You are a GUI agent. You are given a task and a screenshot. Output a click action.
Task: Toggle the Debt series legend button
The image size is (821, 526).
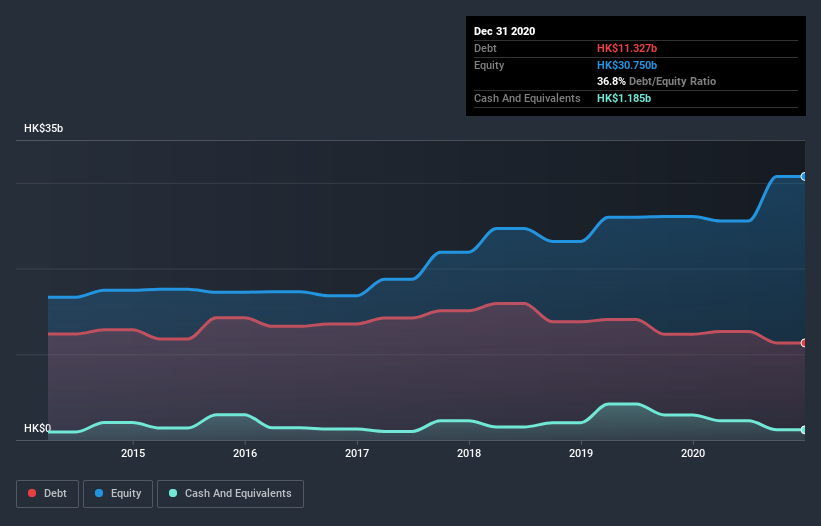pos(47,494)
